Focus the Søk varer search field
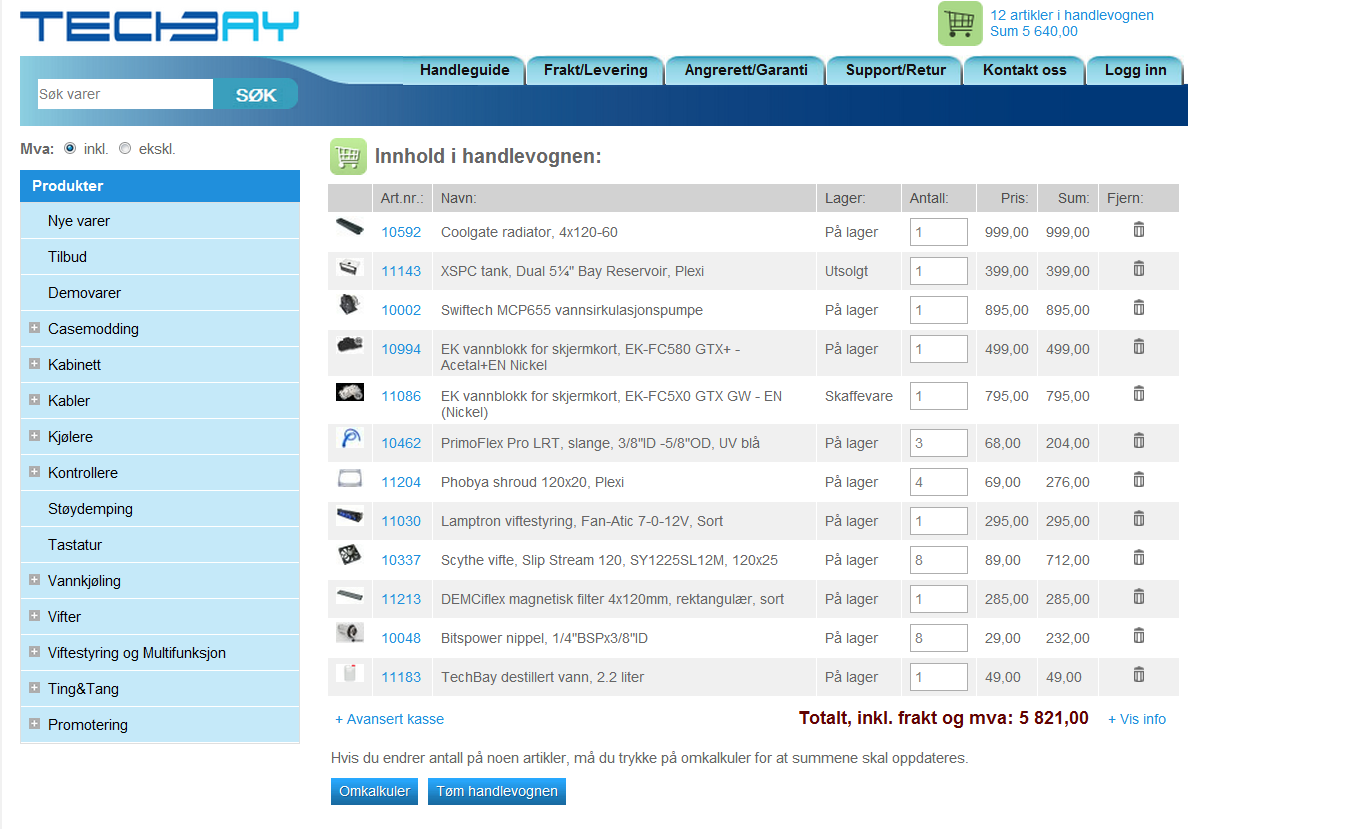 click(125, 94)
